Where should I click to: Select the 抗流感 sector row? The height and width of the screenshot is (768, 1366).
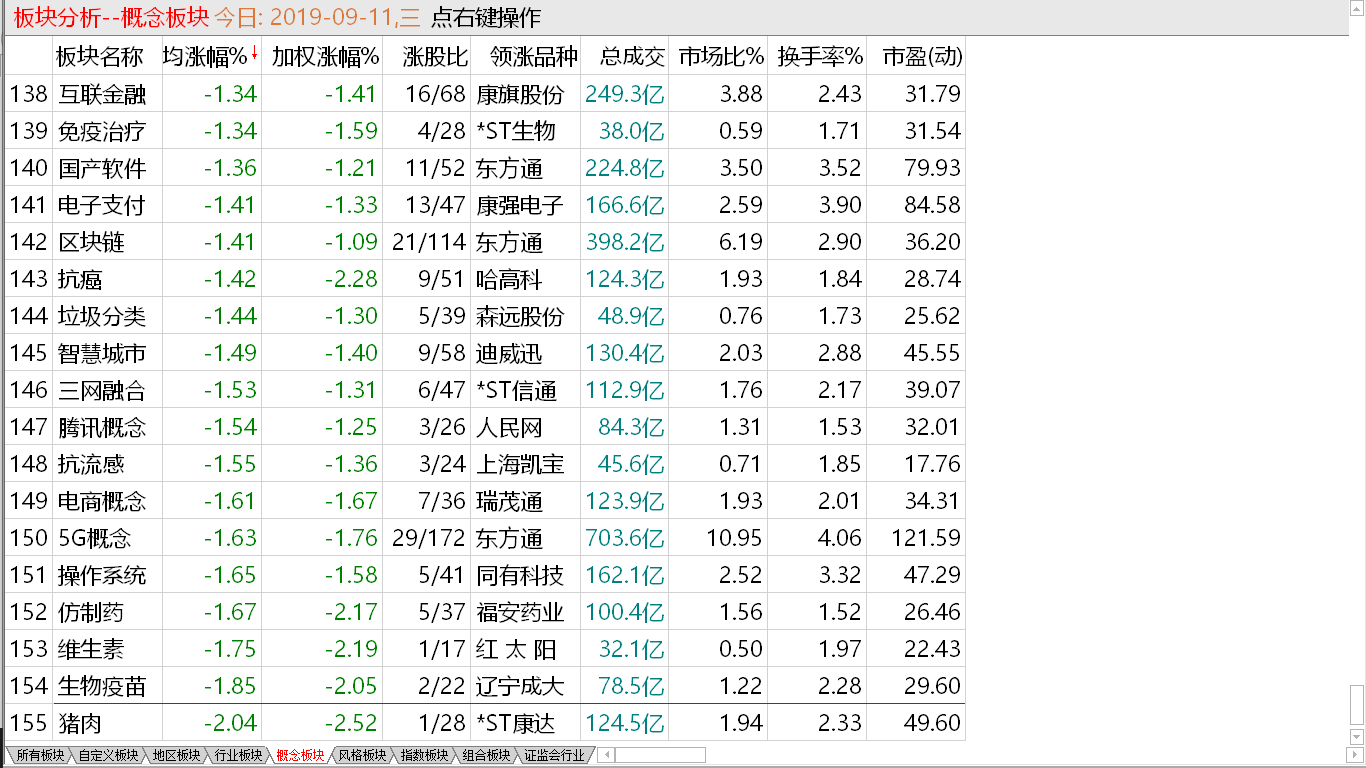[x=486, y=464]
